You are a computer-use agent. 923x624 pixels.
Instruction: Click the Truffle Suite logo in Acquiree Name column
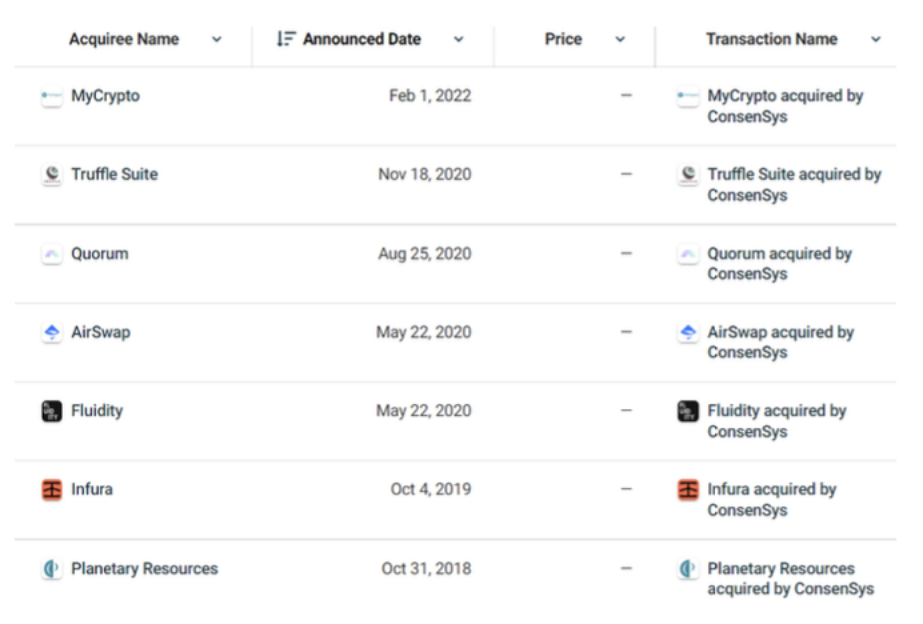[52, 175]
